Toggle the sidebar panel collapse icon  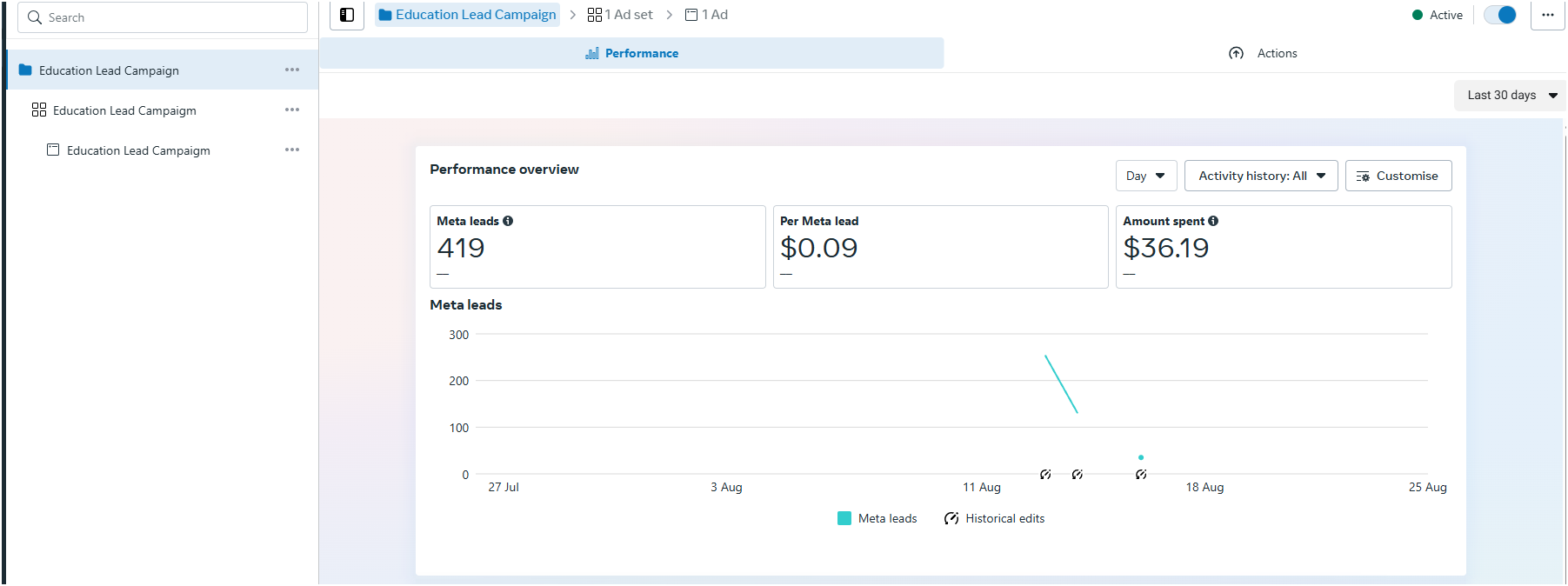point(347,15)
